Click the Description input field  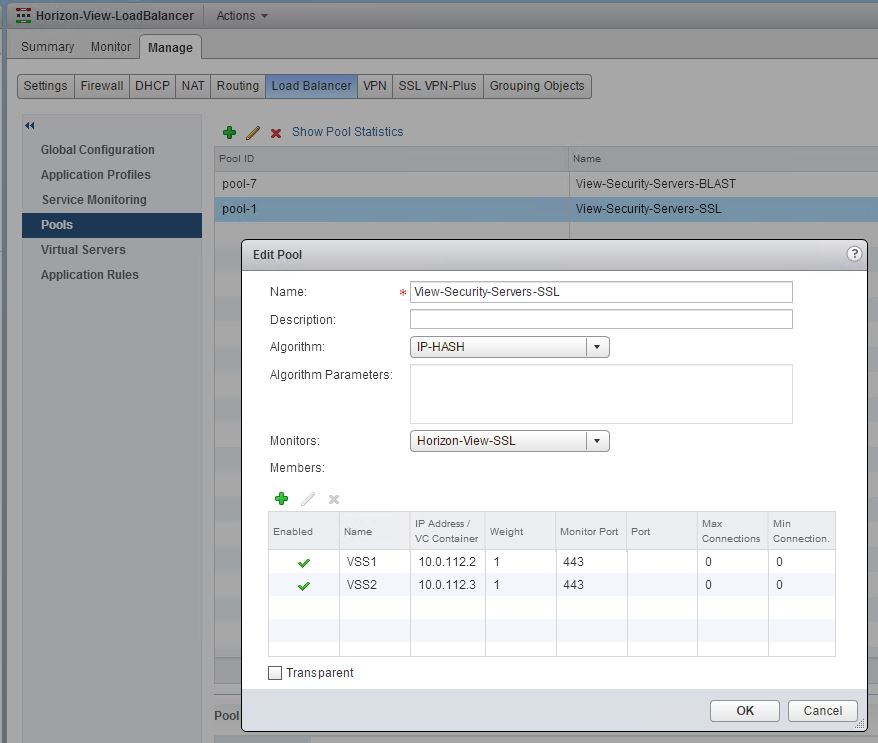click(x=601, y=319)
